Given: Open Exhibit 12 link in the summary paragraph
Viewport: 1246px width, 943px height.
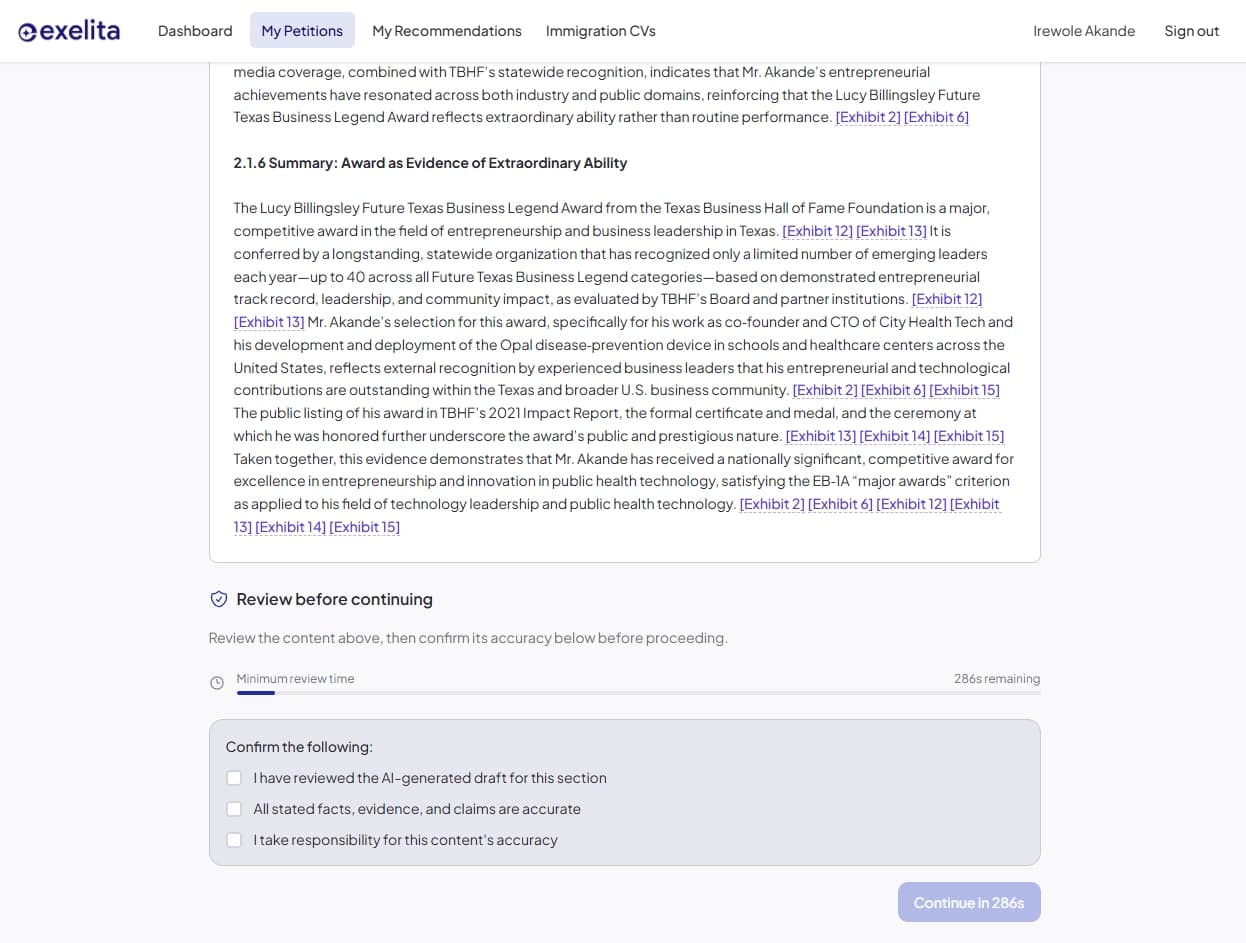Looking at the screenshot, I should coord(817,231).
